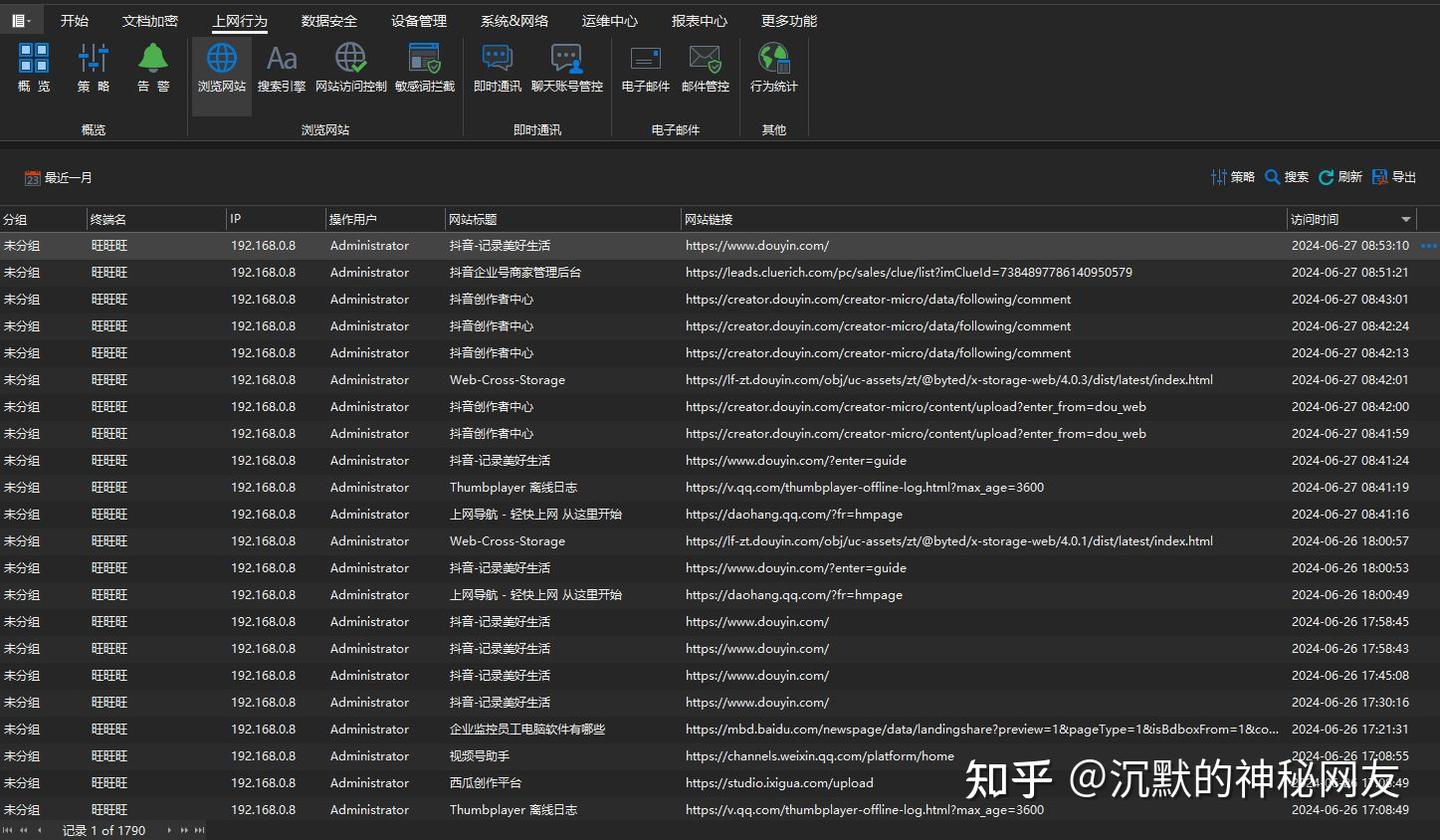Sort by the 网站标题 column header

pos(564,220)
